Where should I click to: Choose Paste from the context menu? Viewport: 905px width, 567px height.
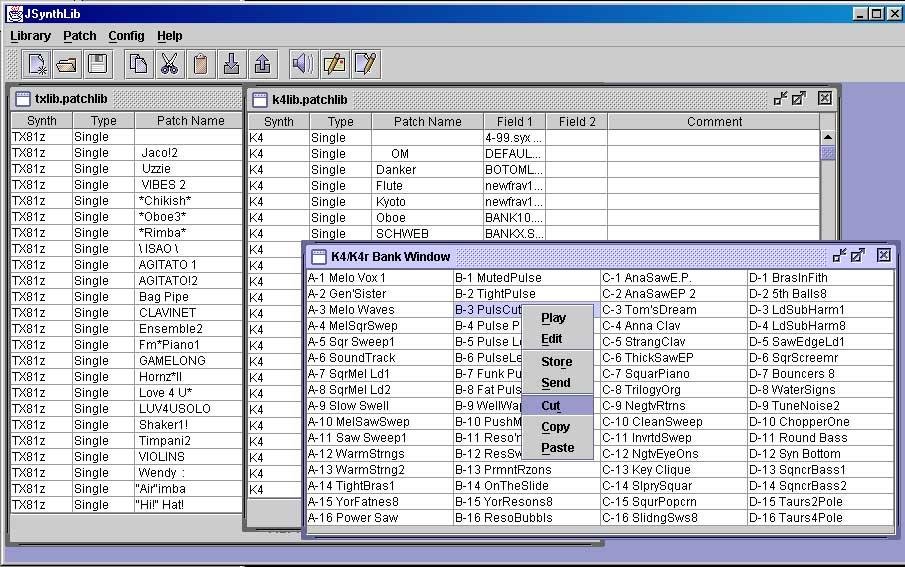coord(557,447)
